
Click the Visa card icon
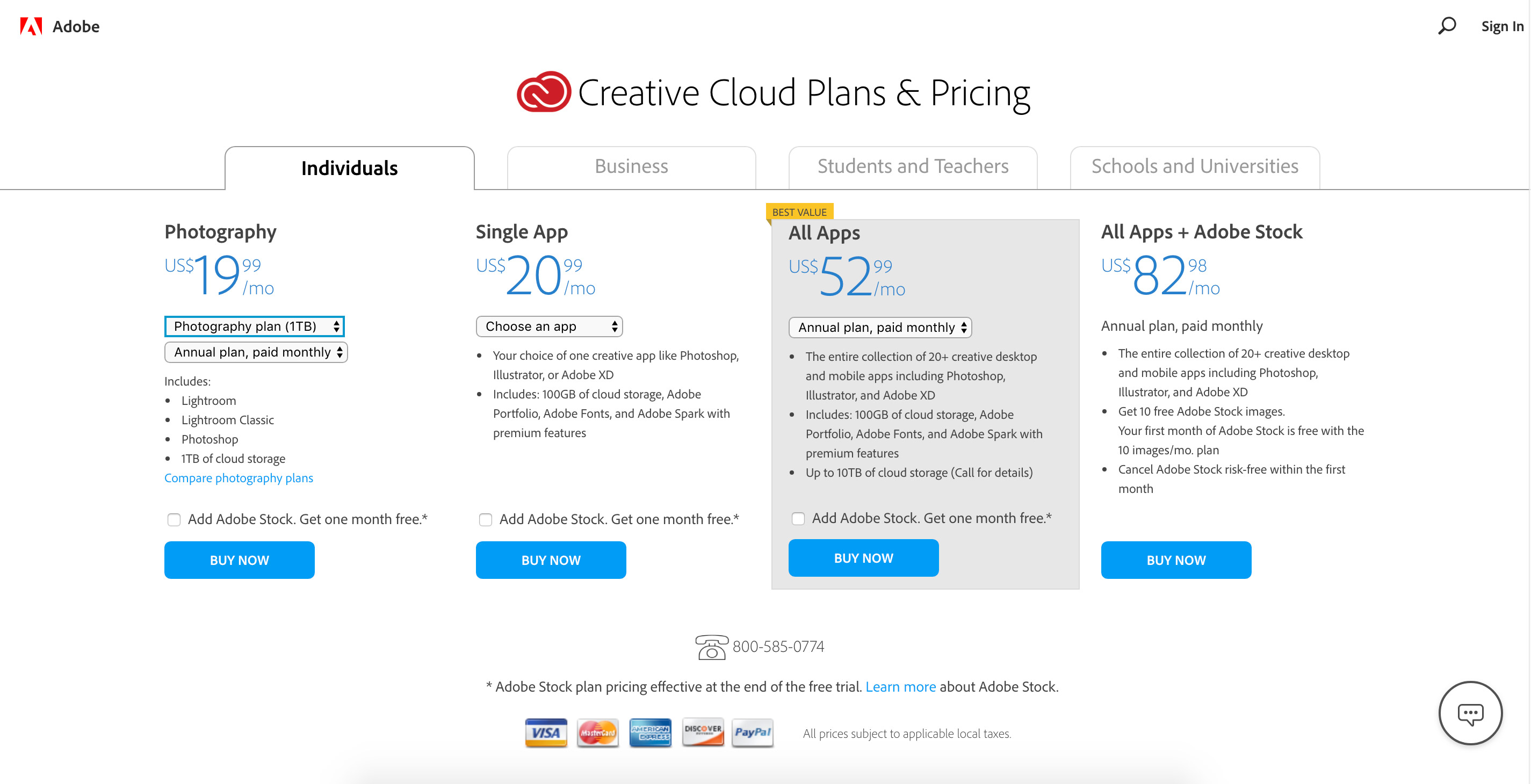[x=546, y=732]
